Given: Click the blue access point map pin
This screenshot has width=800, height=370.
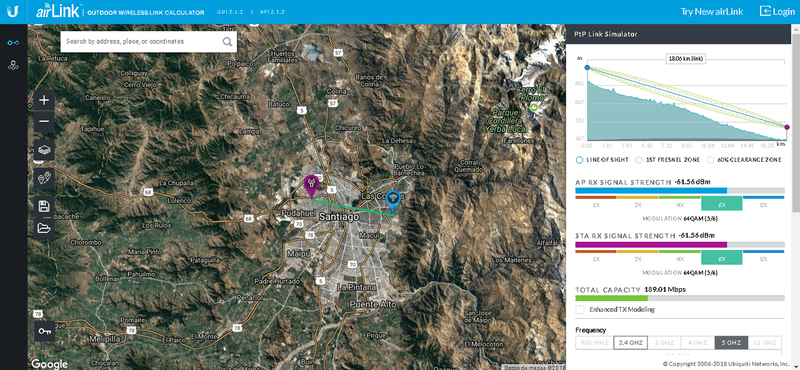Looking at the screenshot, I should tap(393, 201).
